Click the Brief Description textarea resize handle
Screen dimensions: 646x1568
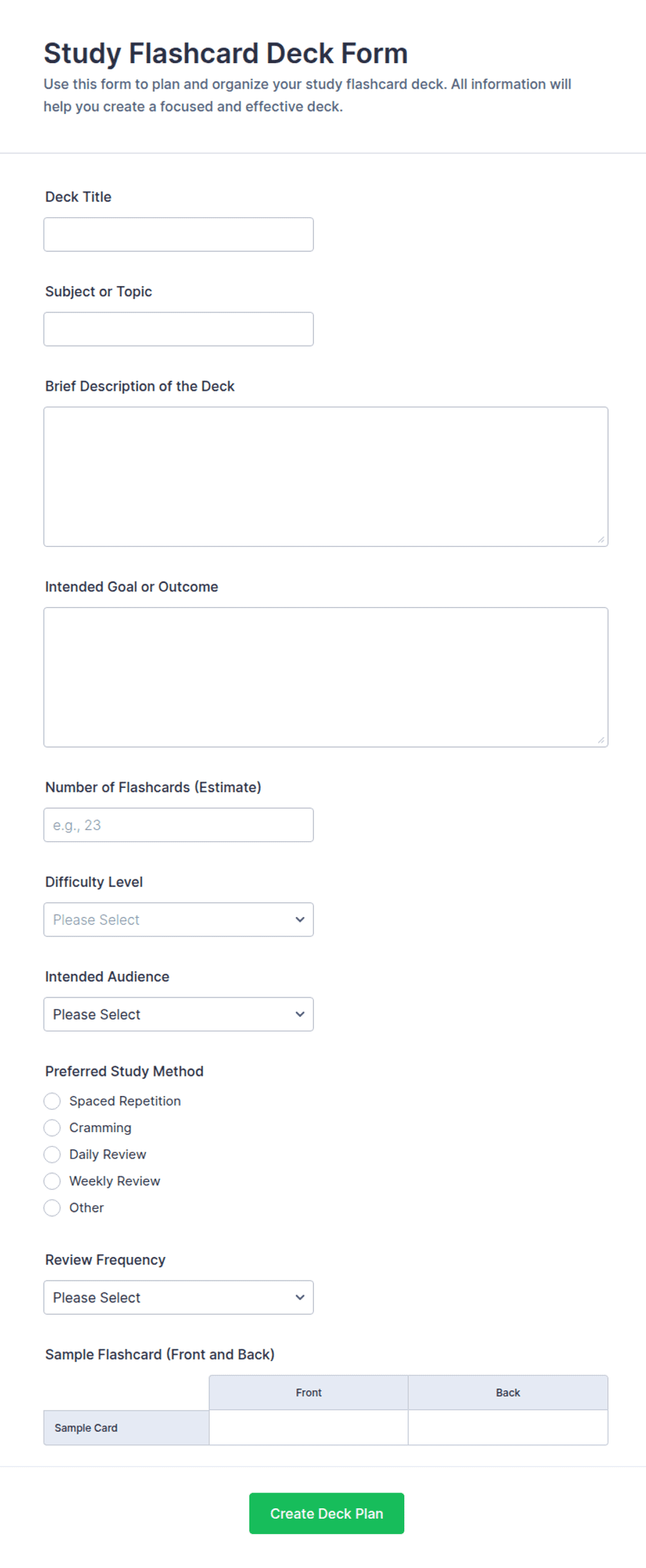pyautogui.click(x=601, y=539)
